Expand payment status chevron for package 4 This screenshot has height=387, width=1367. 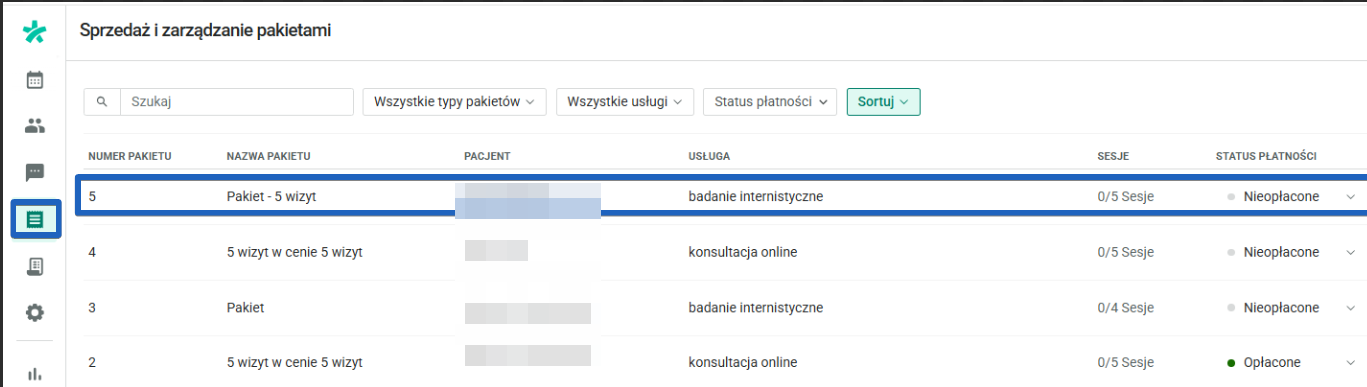pos(1351,252)
